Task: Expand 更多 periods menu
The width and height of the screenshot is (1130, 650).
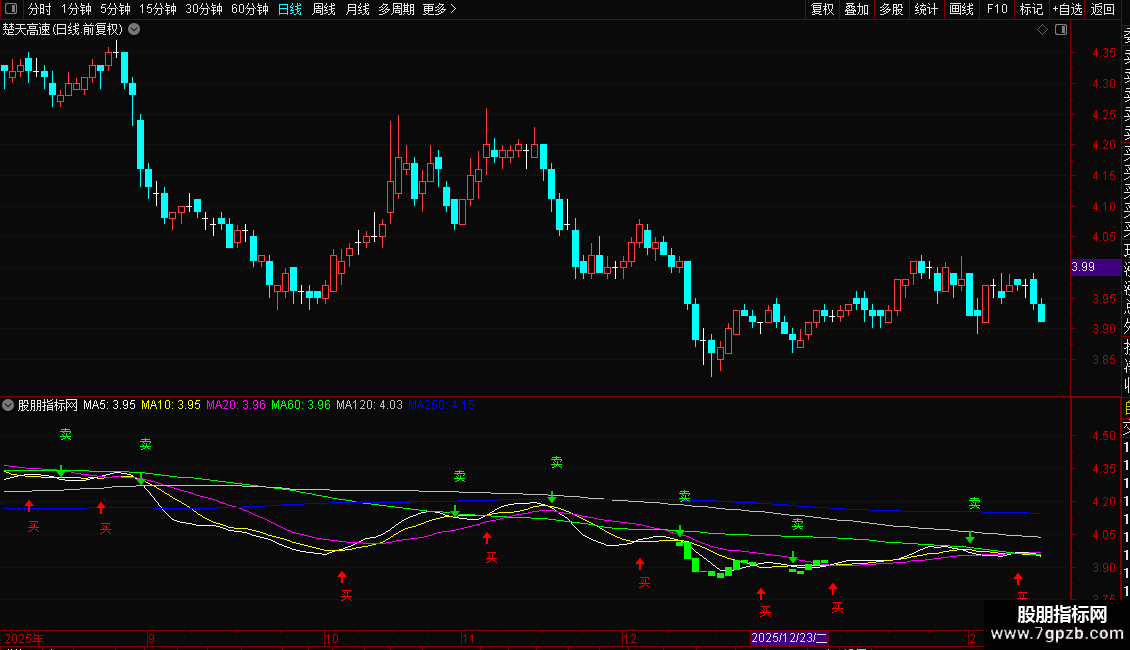Action: (439, 10)
